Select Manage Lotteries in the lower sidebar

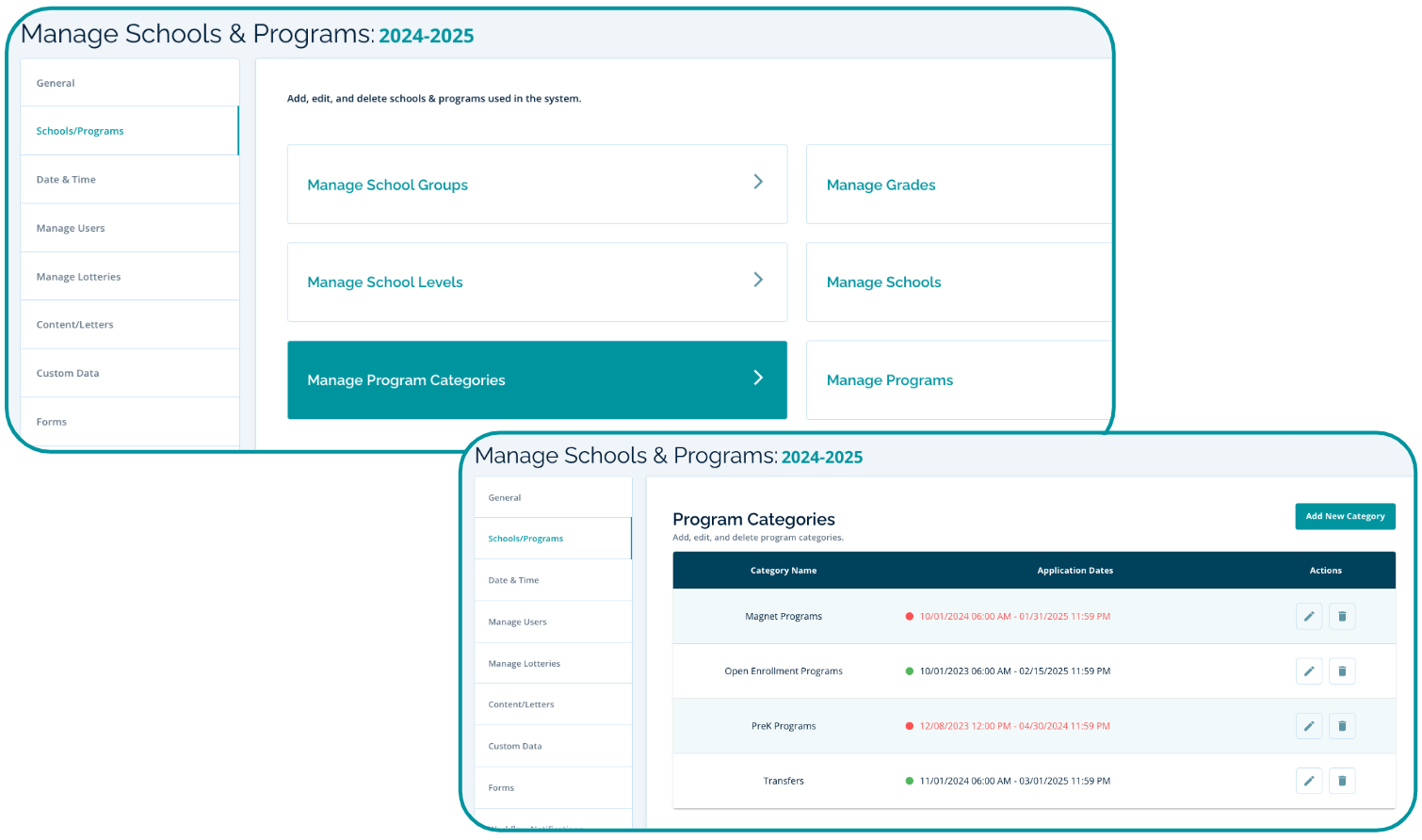coord(524,664)
